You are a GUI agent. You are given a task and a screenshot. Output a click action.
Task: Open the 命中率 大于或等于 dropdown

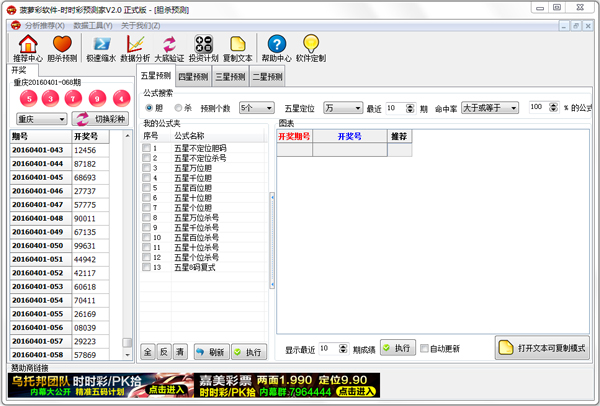coord(490,108)
